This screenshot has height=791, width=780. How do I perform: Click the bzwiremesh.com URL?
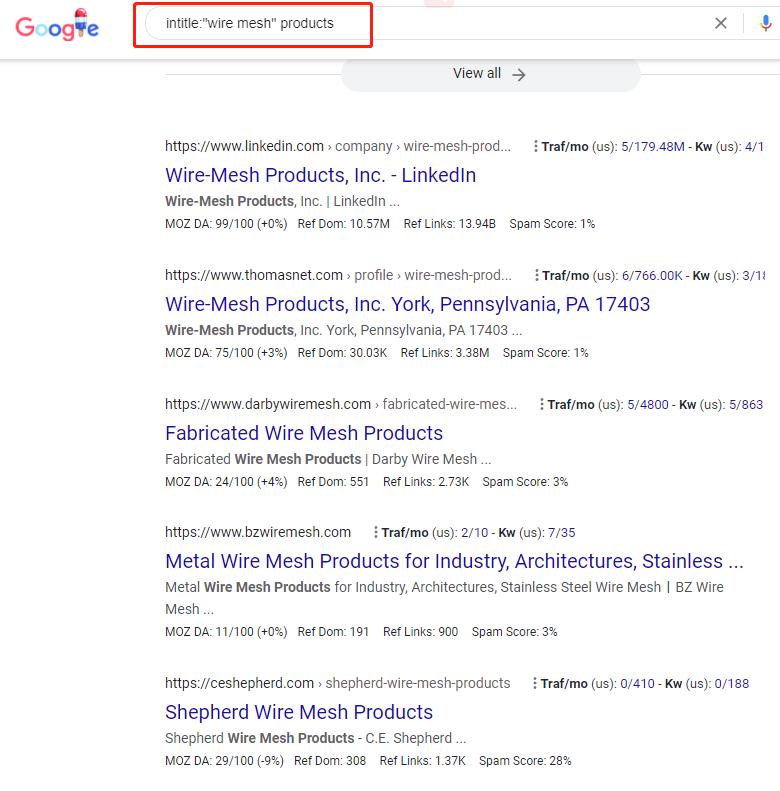click(258, 532)
